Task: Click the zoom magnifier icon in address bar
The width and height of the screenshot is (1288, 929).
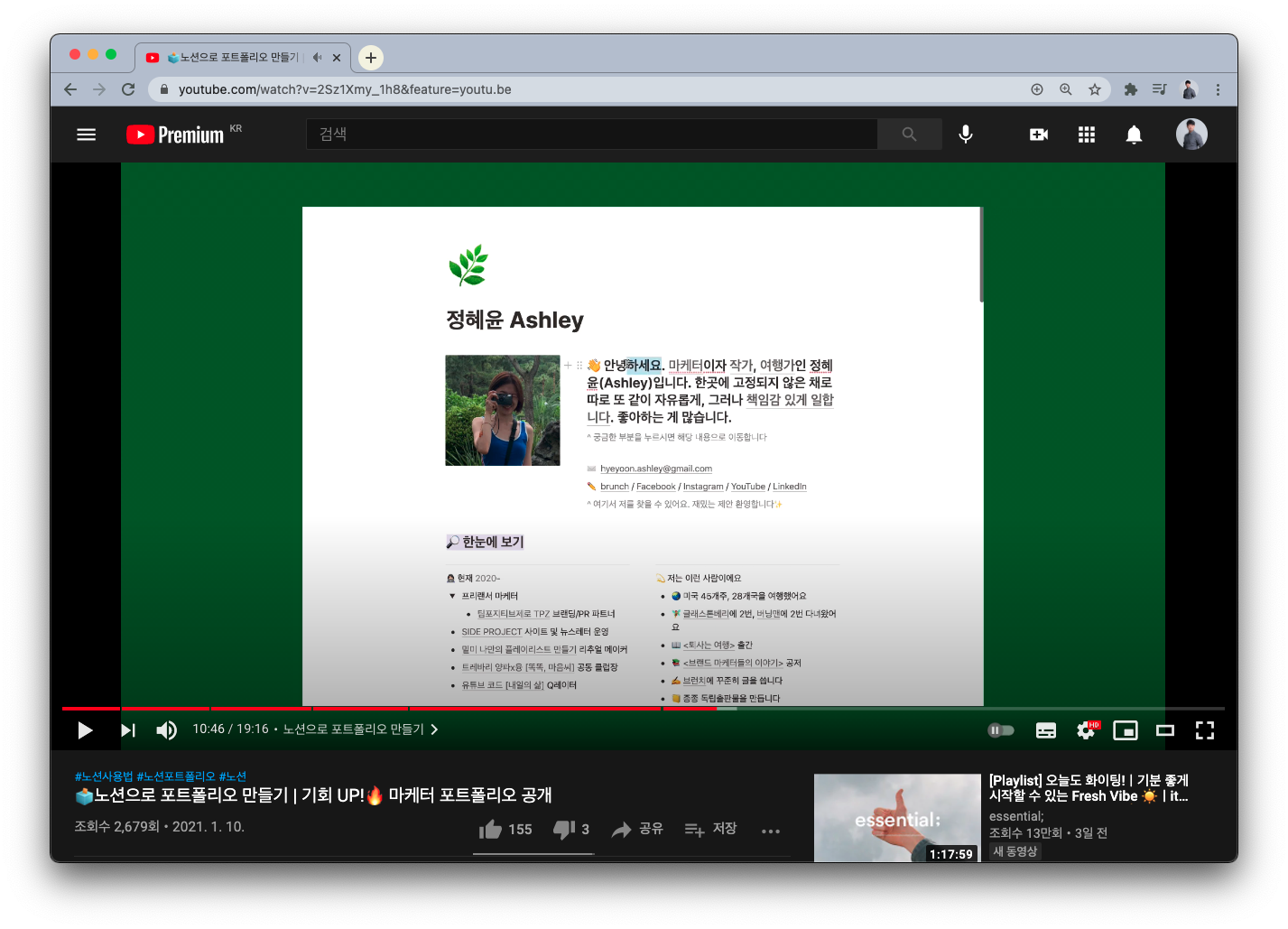Action: (x=1066, y=89)
